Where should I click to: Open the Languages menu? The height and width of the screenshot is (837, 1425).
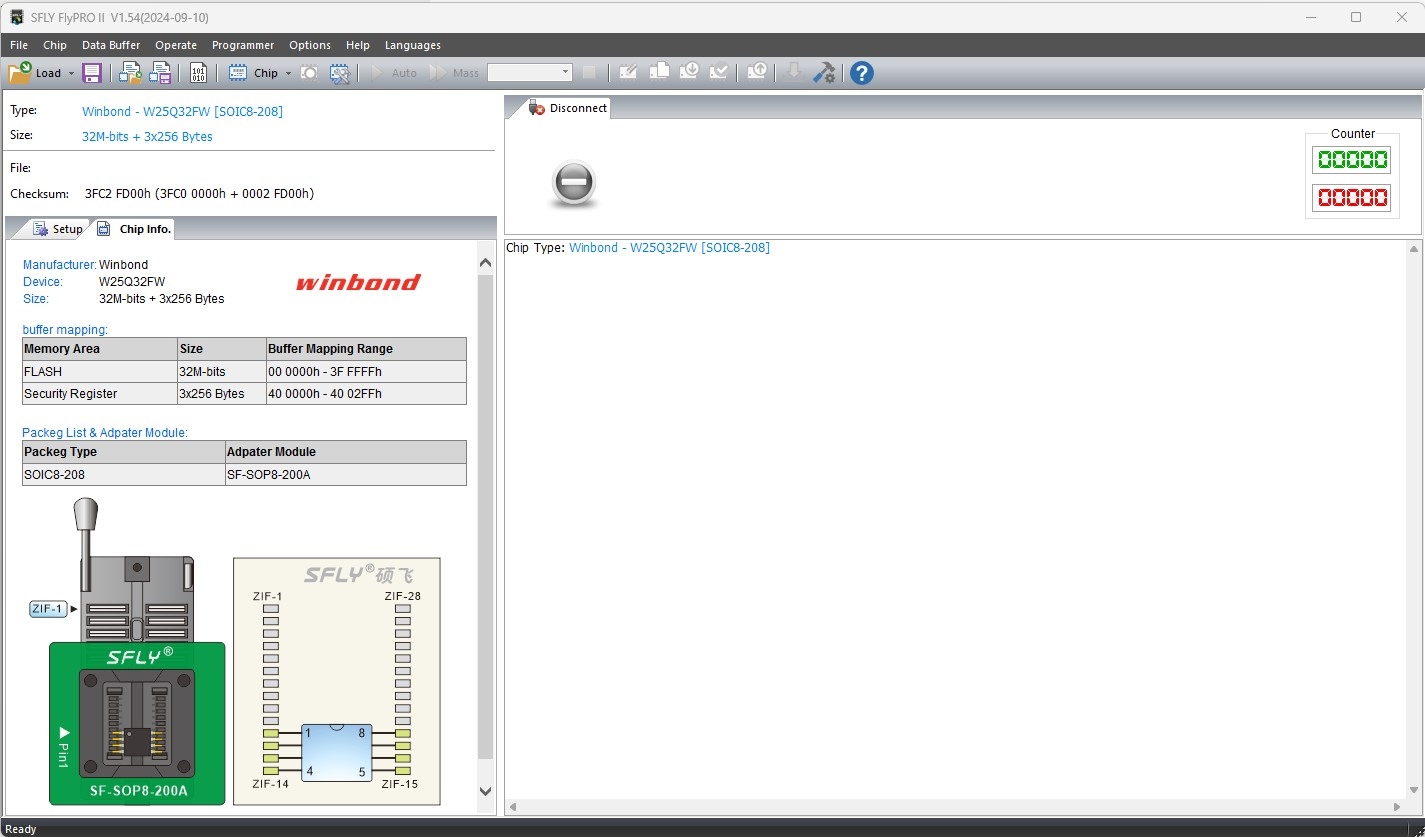(x=413, y=45)
